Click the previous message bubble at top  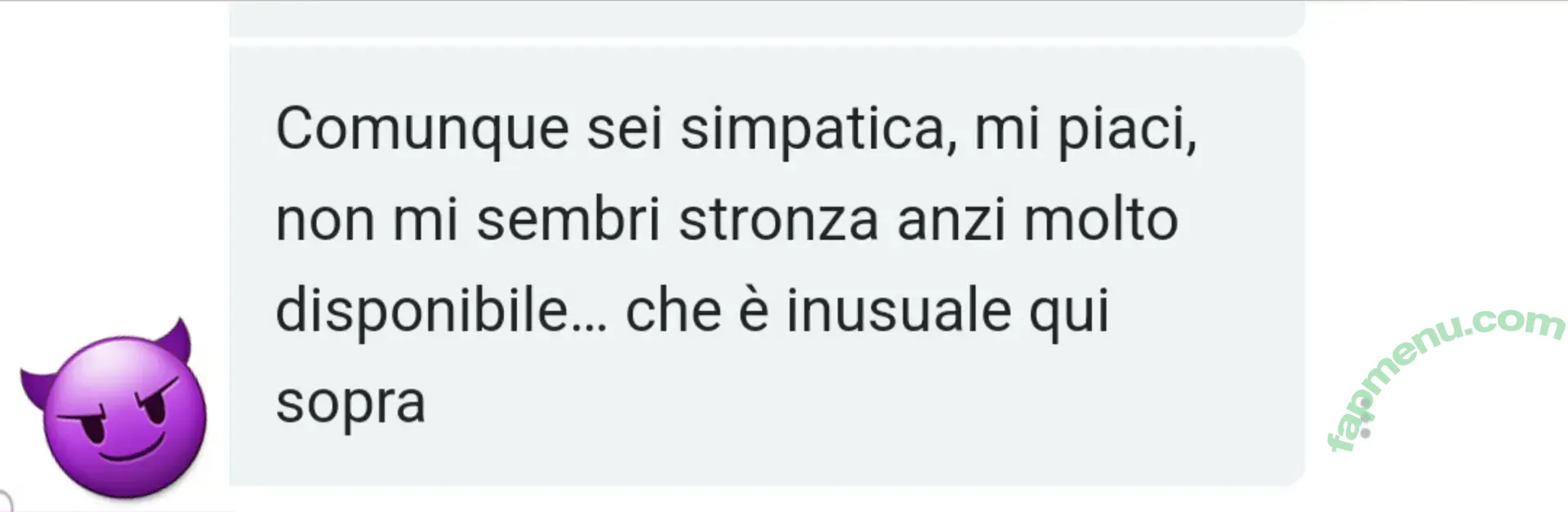766,18
